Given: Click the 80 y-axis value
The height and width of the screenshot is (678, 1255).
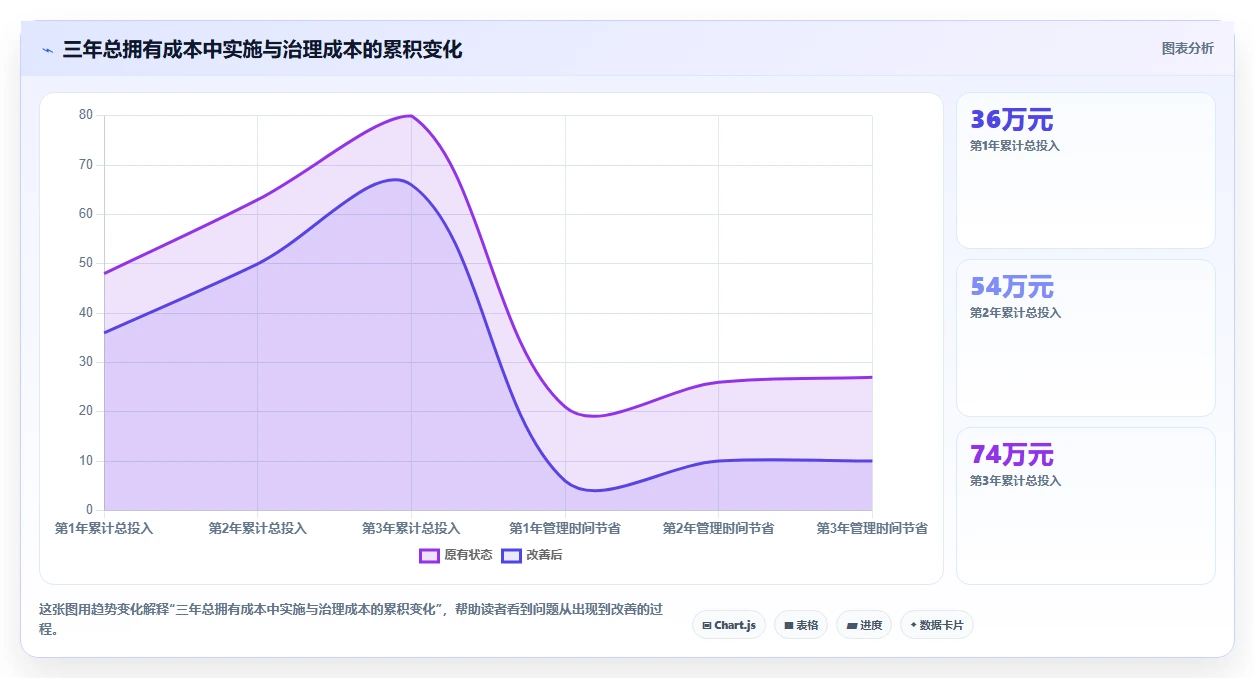Looking at the screenshot, I should pos(86,115).
